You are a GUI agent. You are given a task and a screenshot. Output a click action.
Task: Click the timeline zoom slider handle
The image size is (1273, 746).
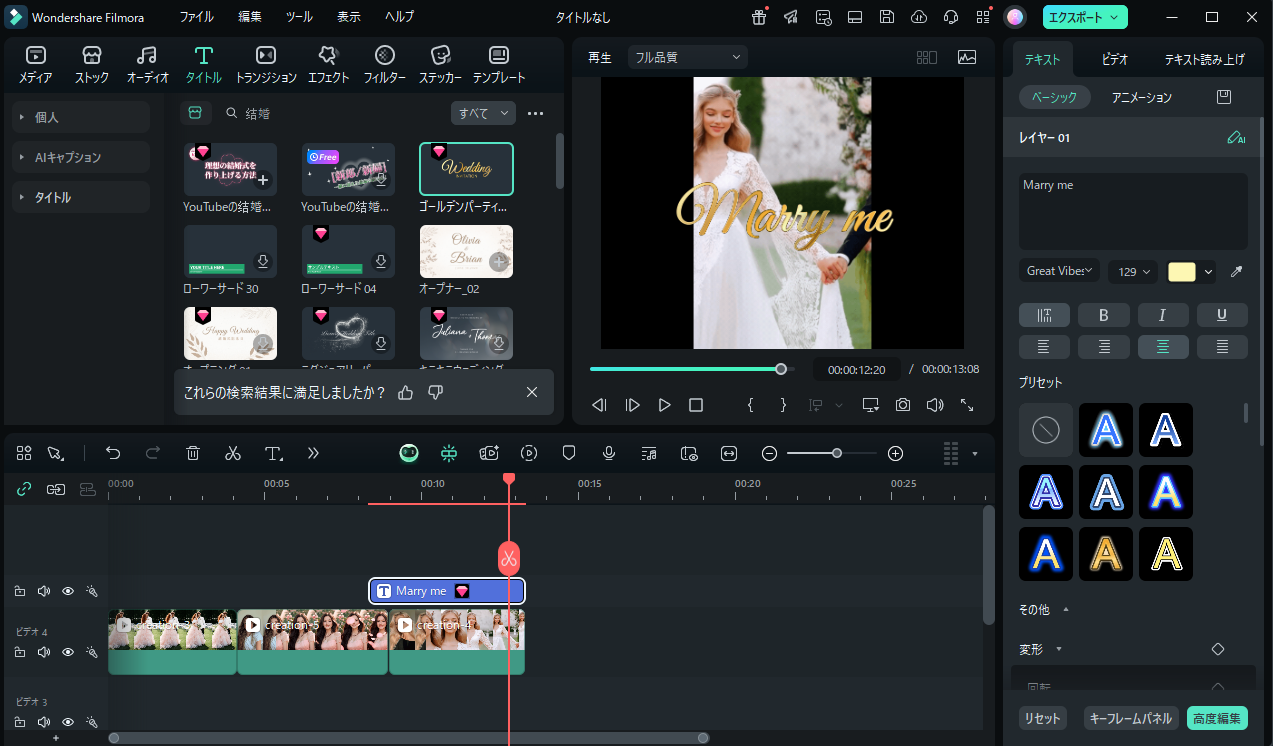pyautogui.click(x=836, y=453)
